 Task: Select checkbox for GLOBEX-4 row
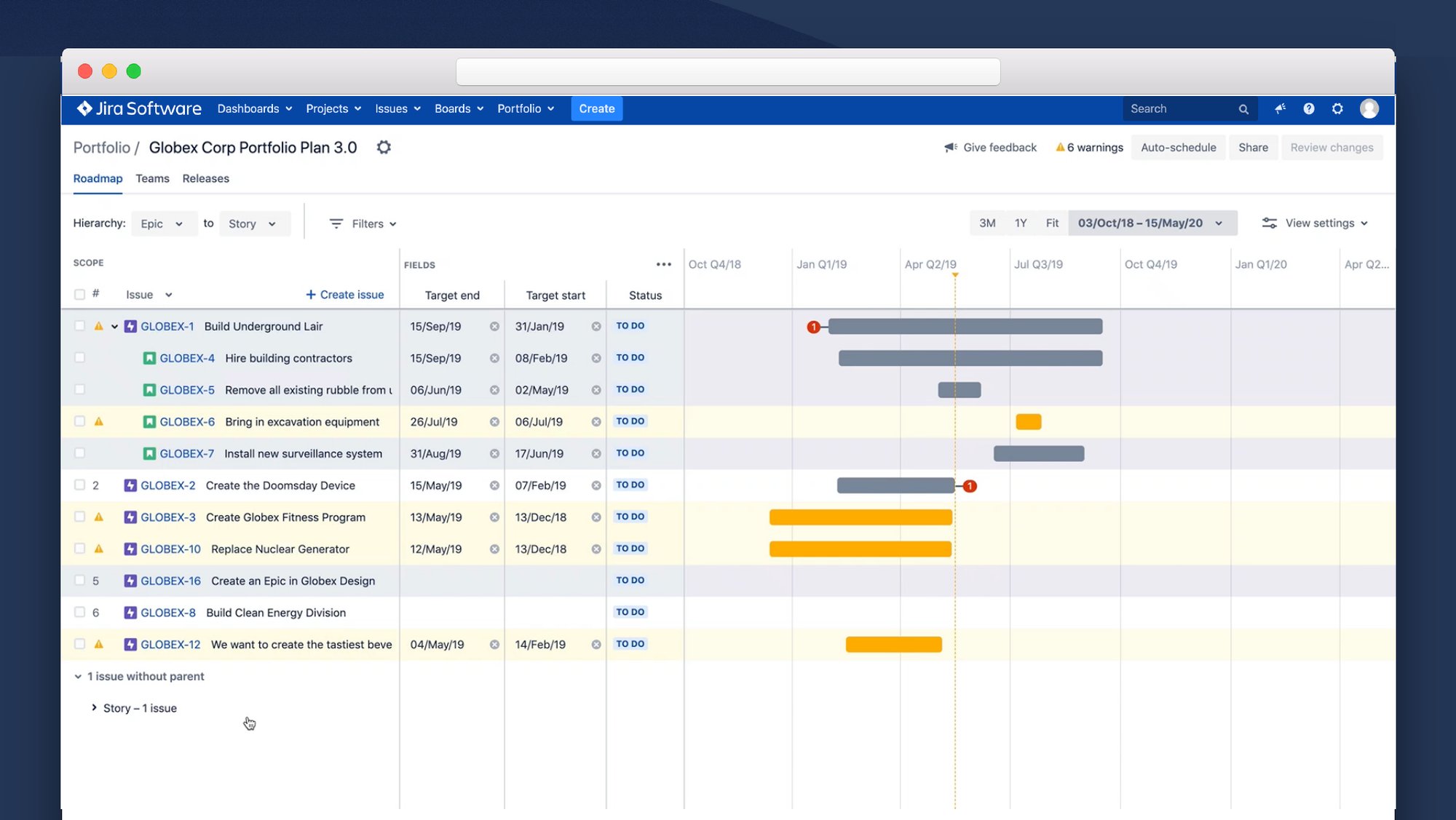click(79, 358)
